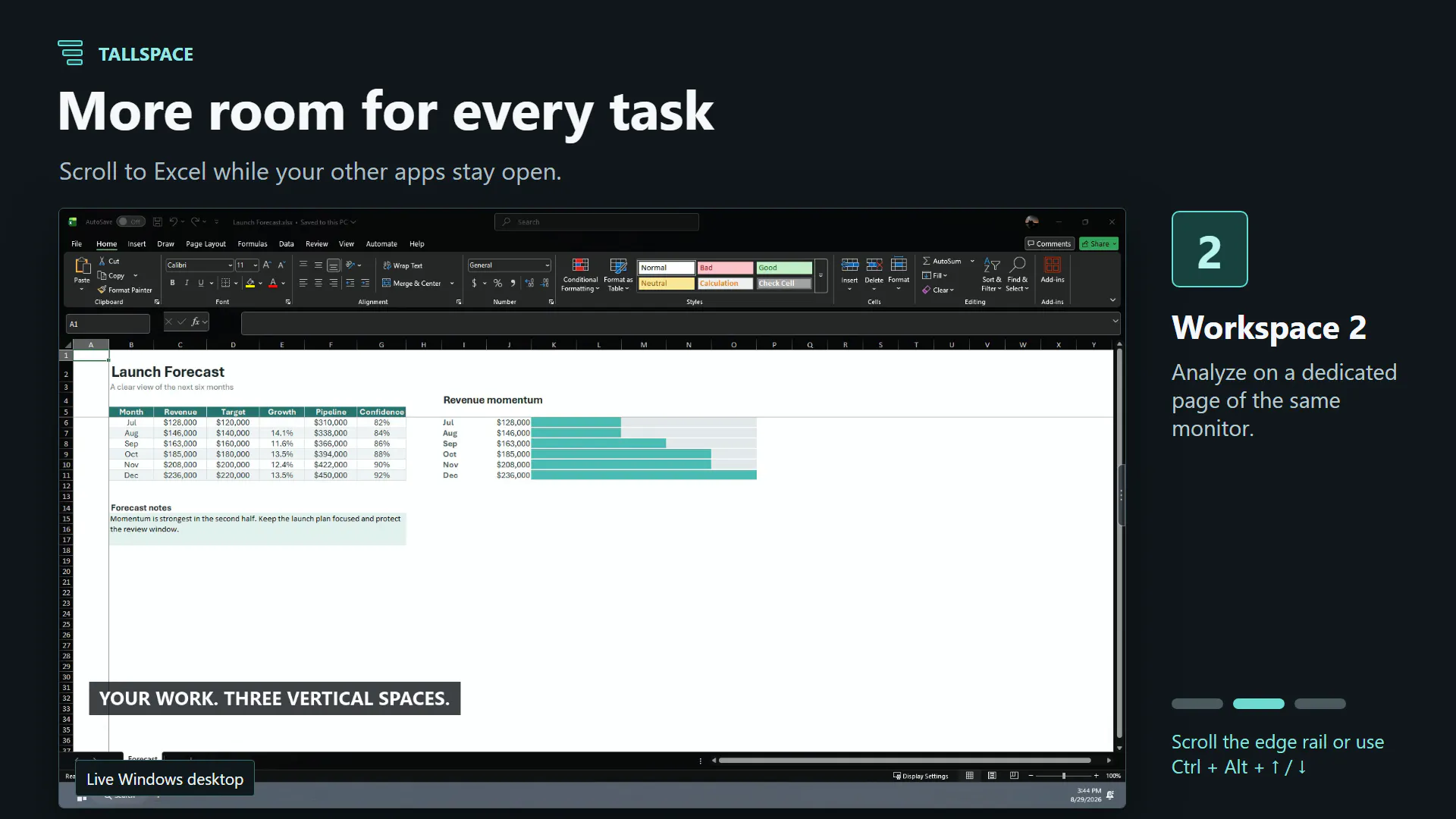The width and height of the screenshot is (1456, 819).
Task: Click the AutoSum sigma button
Action: click(941, 261)
